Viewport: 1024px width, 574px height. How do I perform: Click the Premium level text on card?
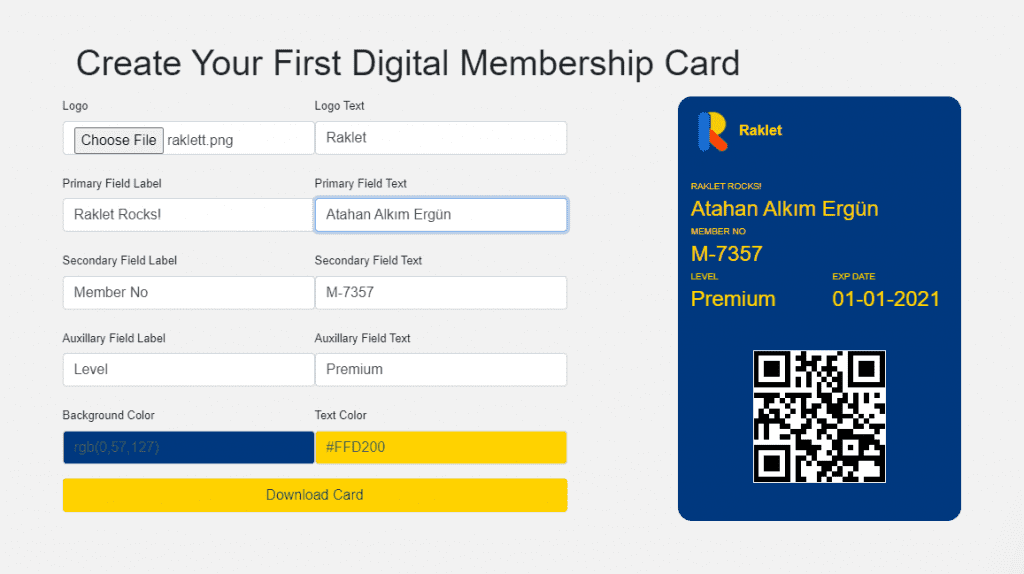733,299
